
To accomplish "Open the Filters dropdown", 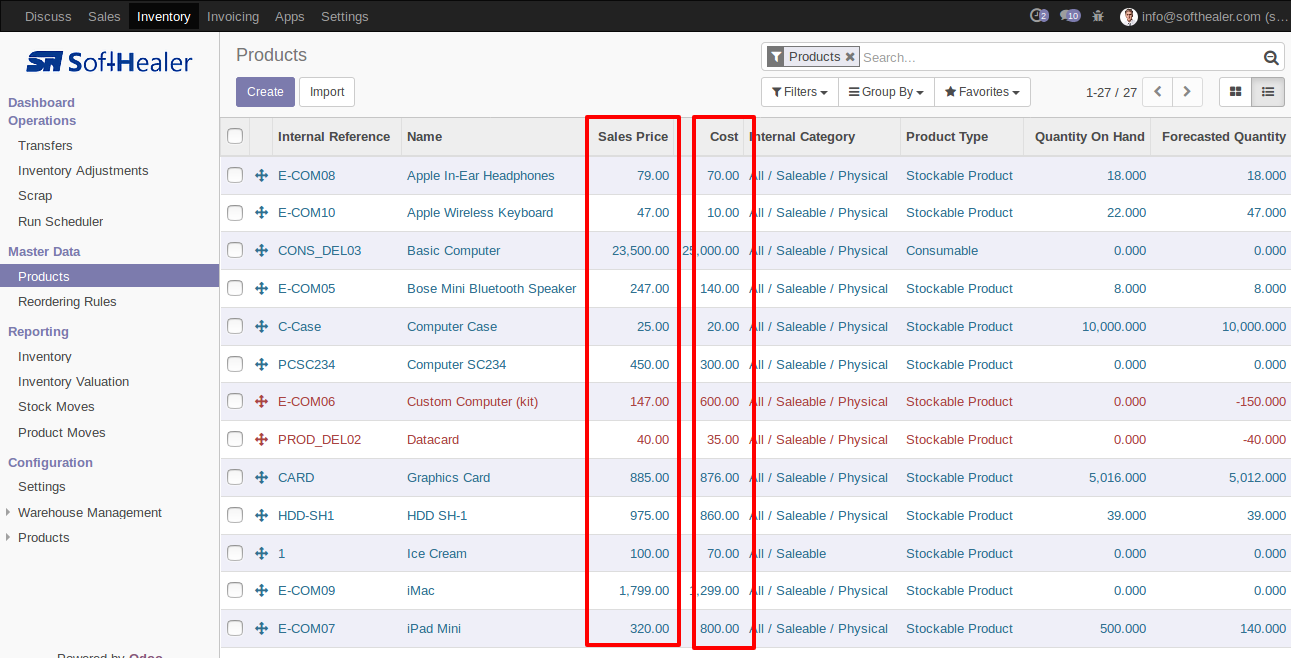I will click(x=799, y=92).
